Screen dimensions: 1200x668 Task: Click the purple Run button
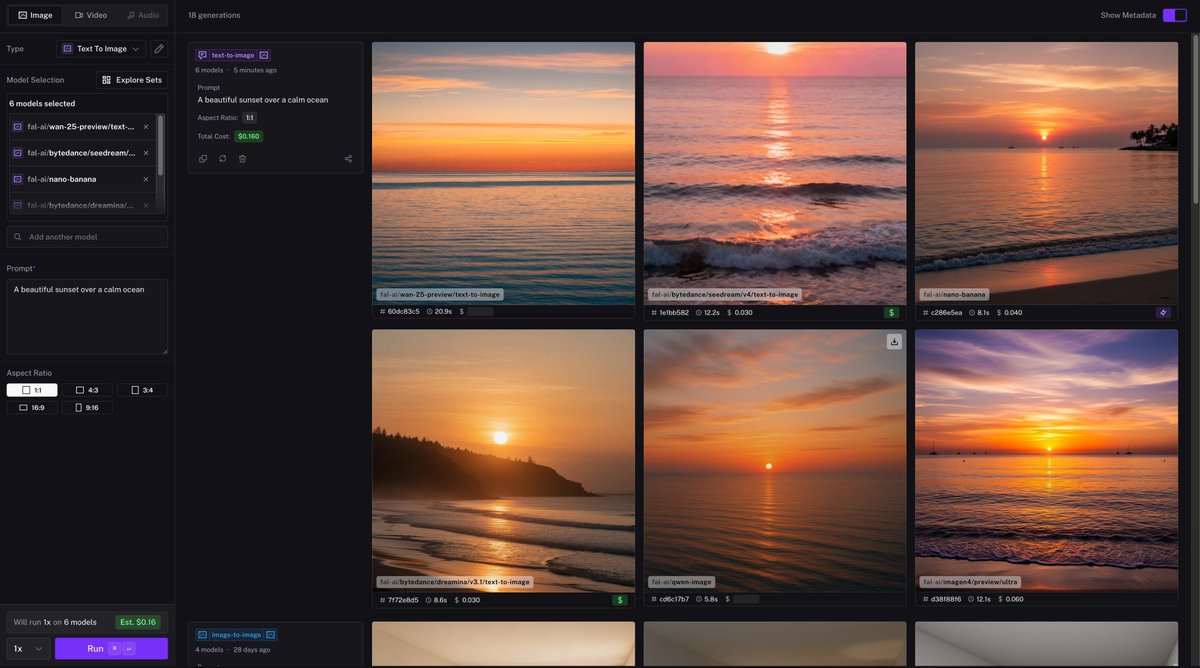tap(111, 649)
